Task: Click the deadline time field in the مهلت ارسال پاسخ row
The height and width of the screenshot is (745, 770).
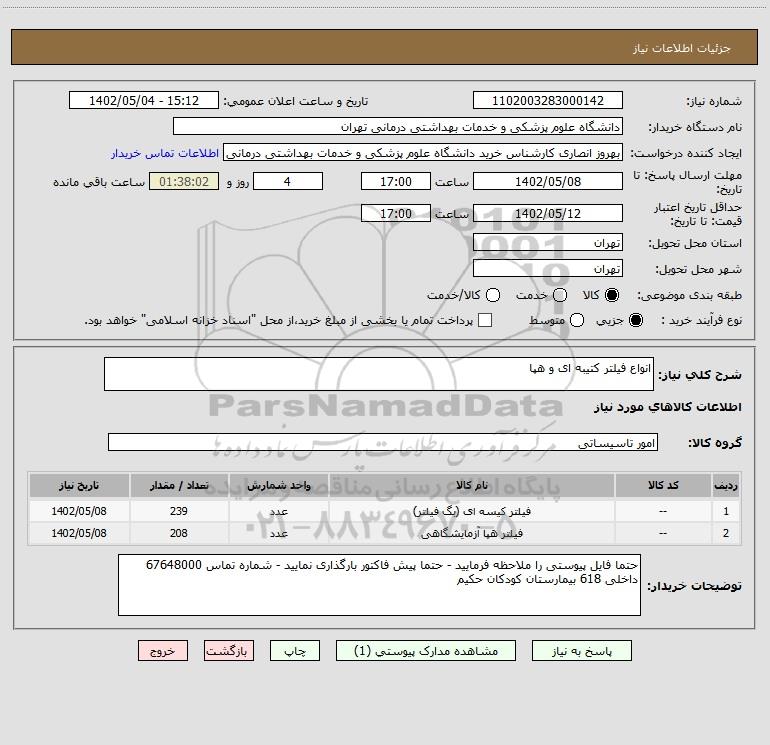Action: (x=396, y=181)
